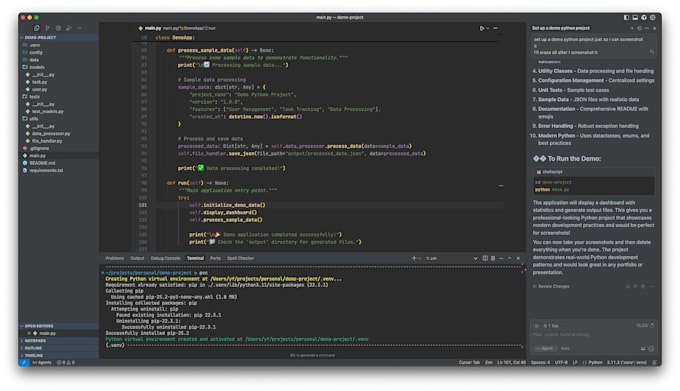Maximize the panel with chevron-up icon
This screenshot has width=680, height=391.
tap(510, 258)
